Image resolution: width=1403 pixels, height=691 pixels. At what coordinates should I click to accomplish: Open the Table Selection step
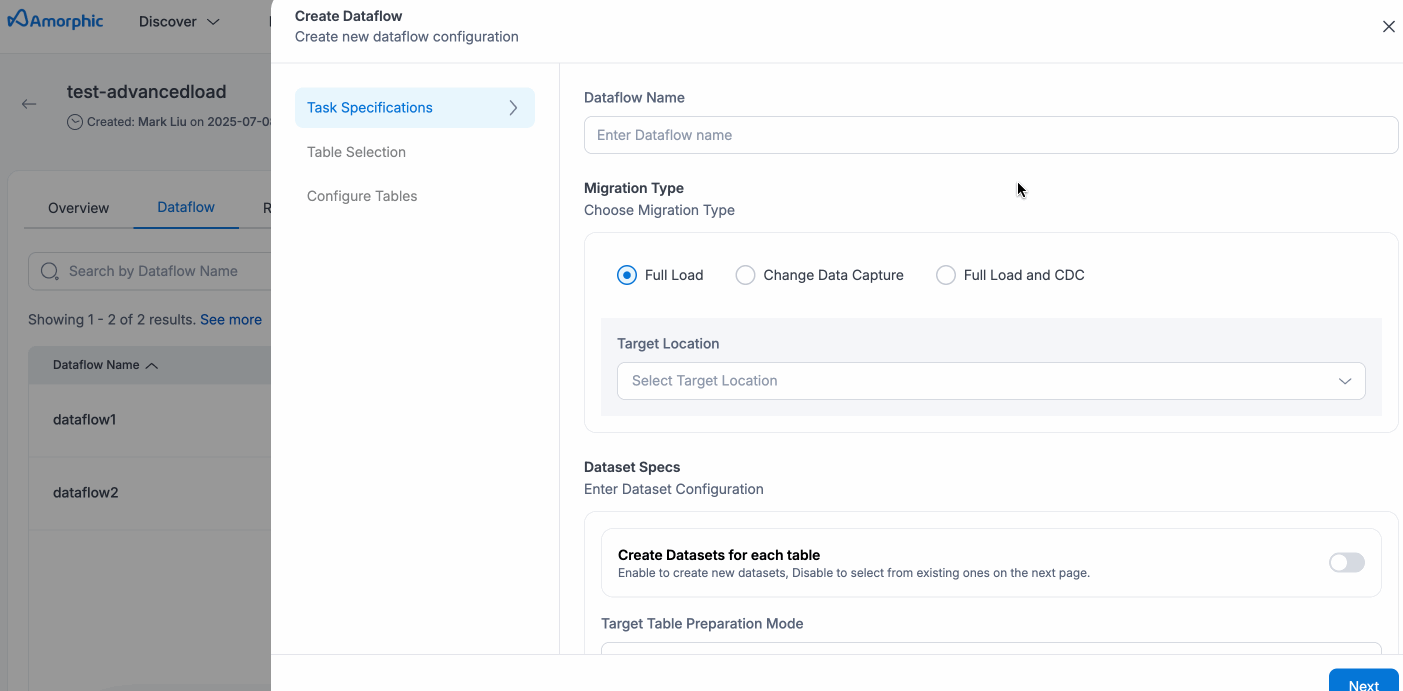(356, 152)
